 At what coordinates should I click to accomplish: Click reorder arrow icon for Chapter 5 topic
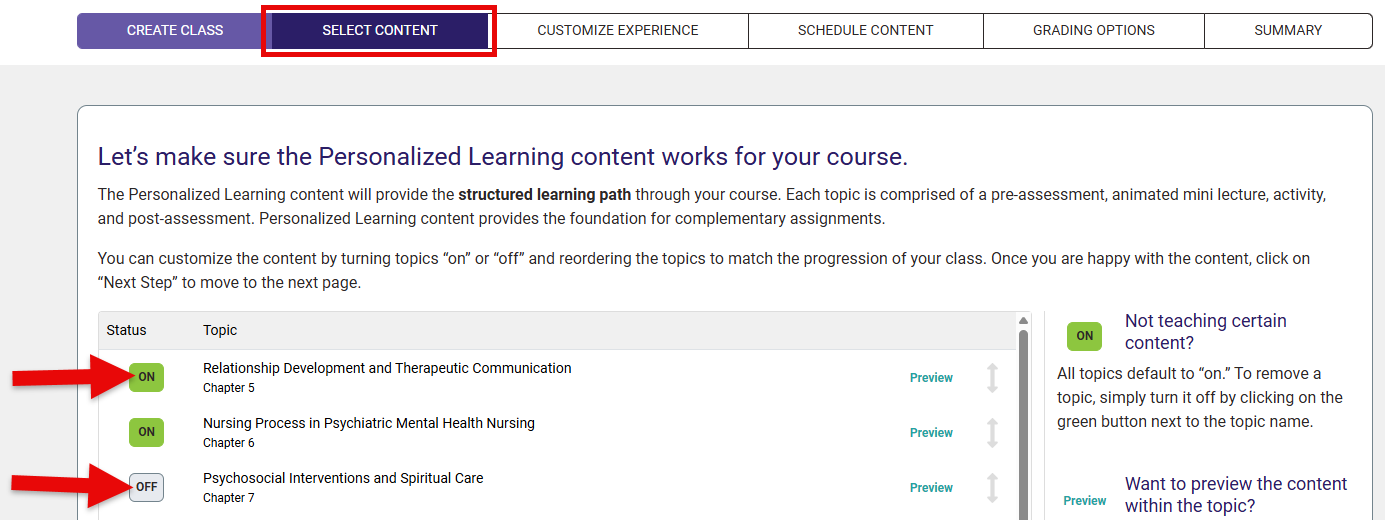tap(992, 378)
